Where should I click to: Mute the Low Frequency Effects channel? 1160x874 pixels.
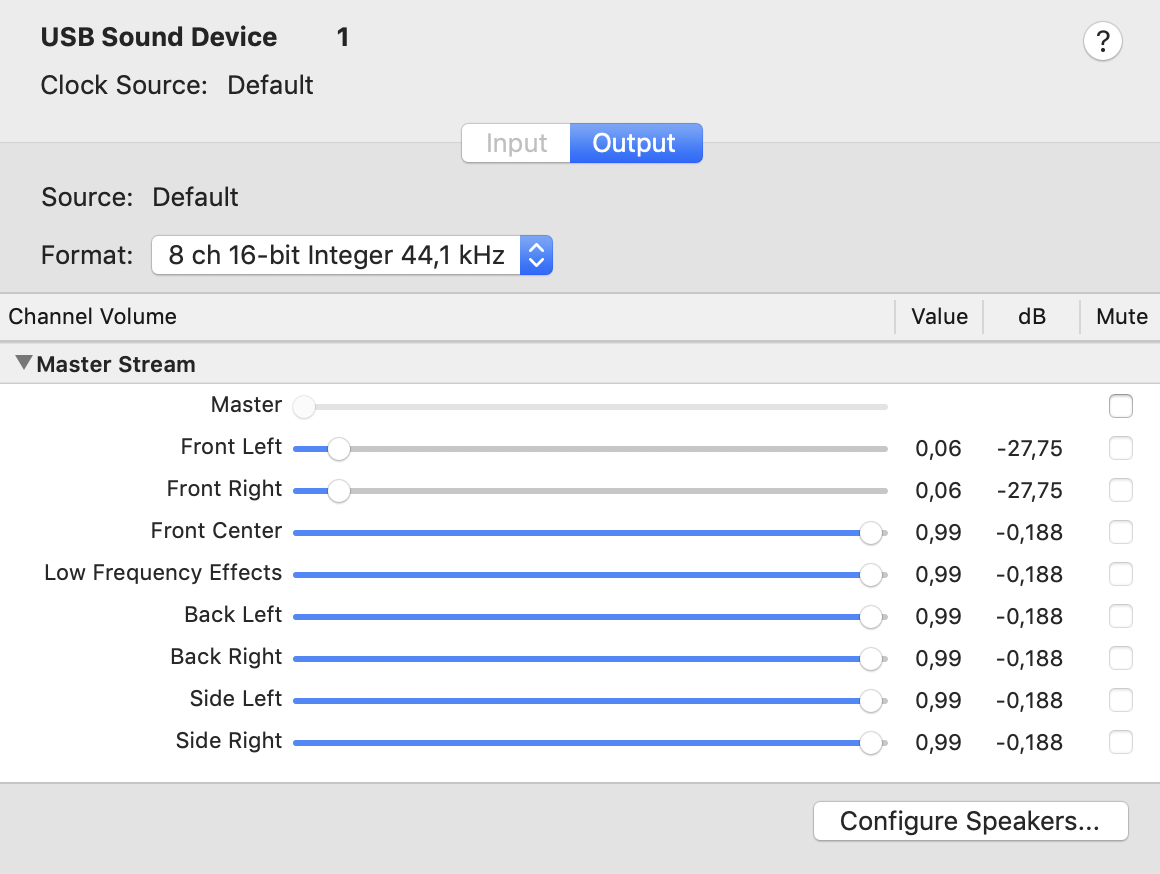[1121, 574]
